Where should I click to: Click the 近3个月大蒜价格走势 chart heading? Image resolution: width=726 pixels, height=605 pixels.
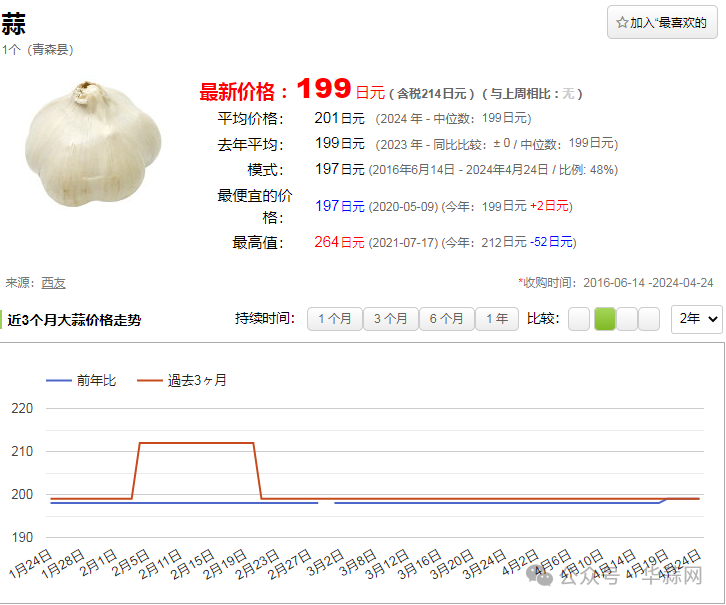click(74, 320)
